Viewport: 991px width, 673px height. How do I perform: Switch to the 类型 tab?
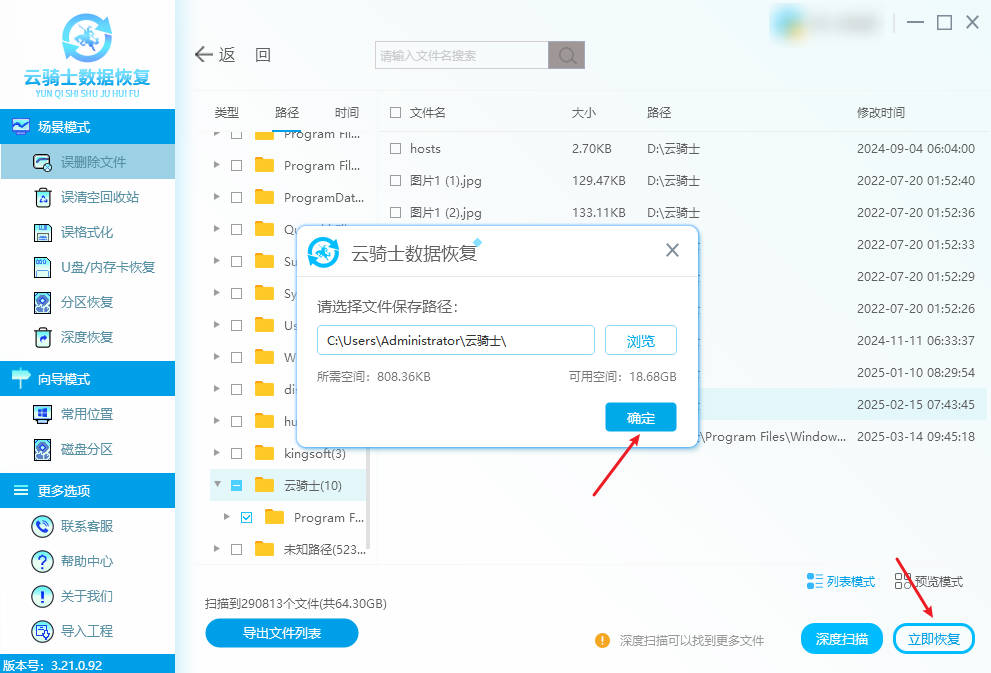pyautogui.click(x=227, y=113)
